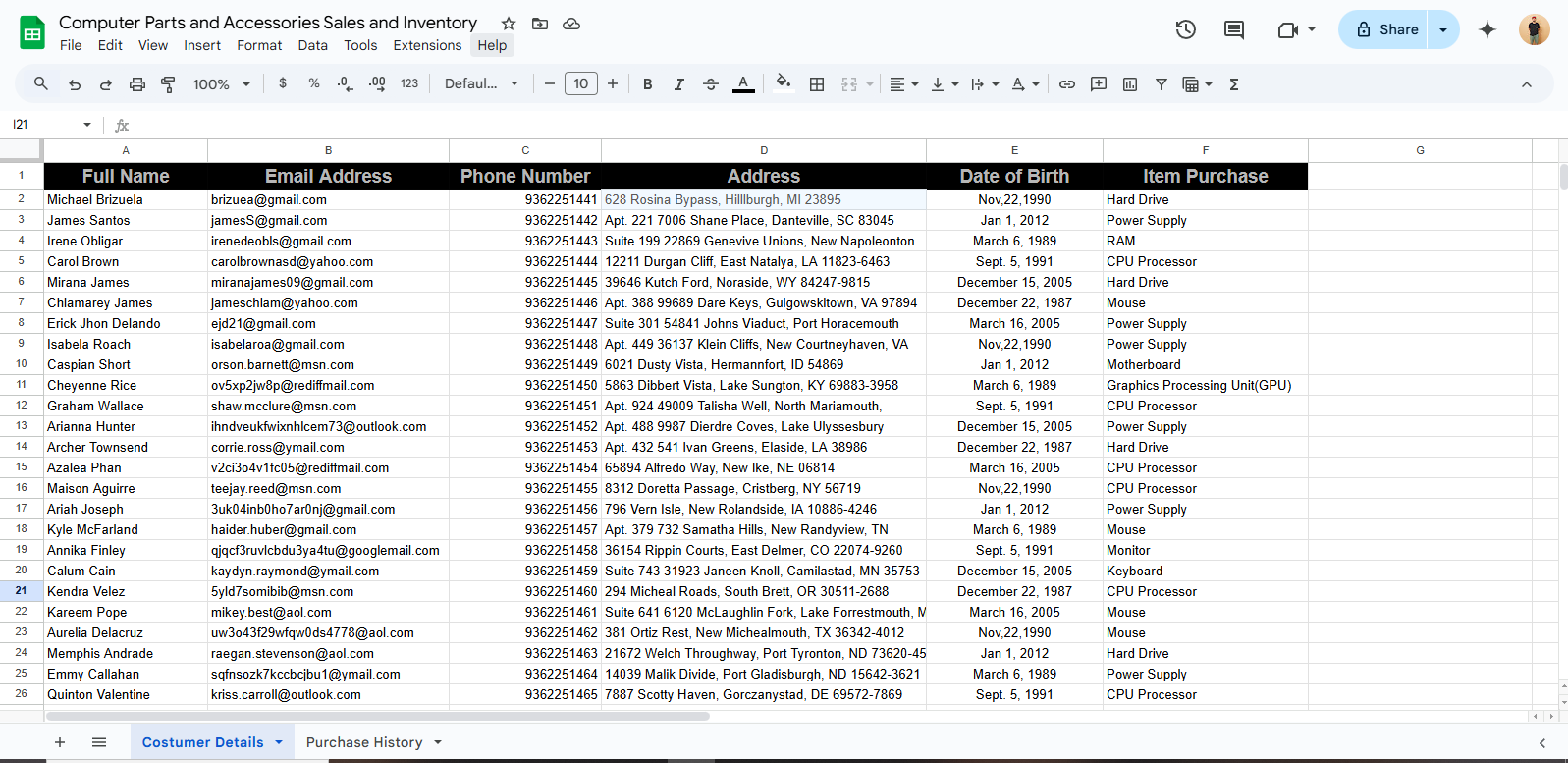Open the text color picker
The image size is (1568, 763).
(x=743, y=84)
